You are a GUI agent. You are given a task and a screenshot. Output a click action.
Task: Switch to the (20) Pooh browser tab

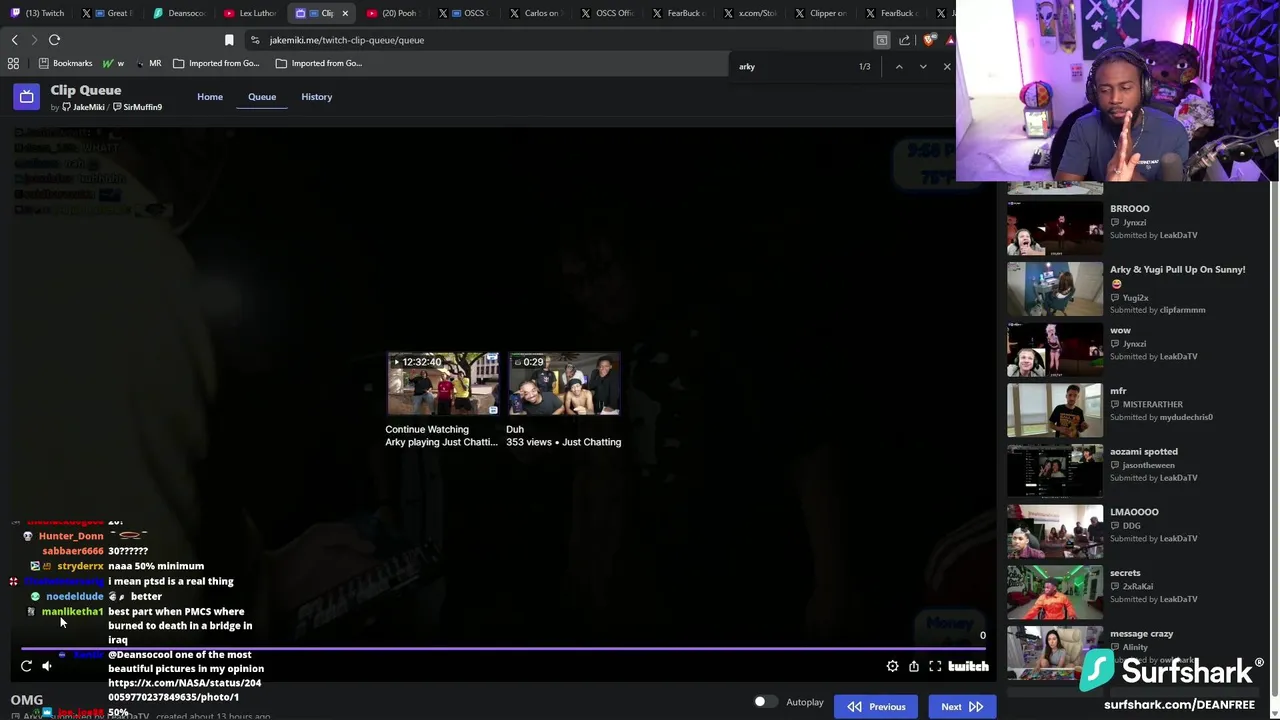[393, 13]
